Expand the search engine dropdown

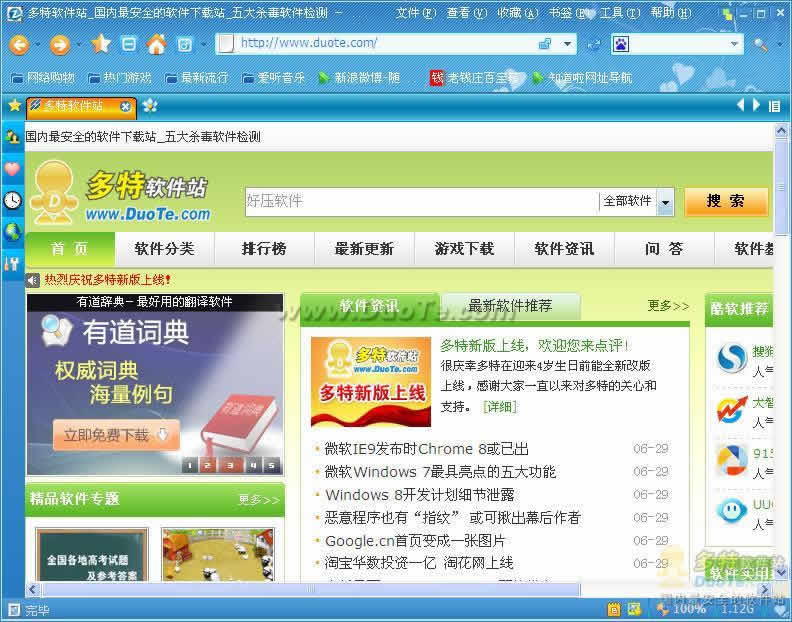point(734,44)
